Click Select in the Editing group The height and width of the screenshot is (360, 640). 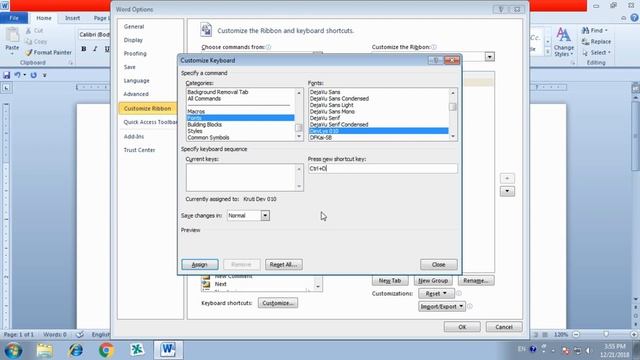(x=596, y=53)
